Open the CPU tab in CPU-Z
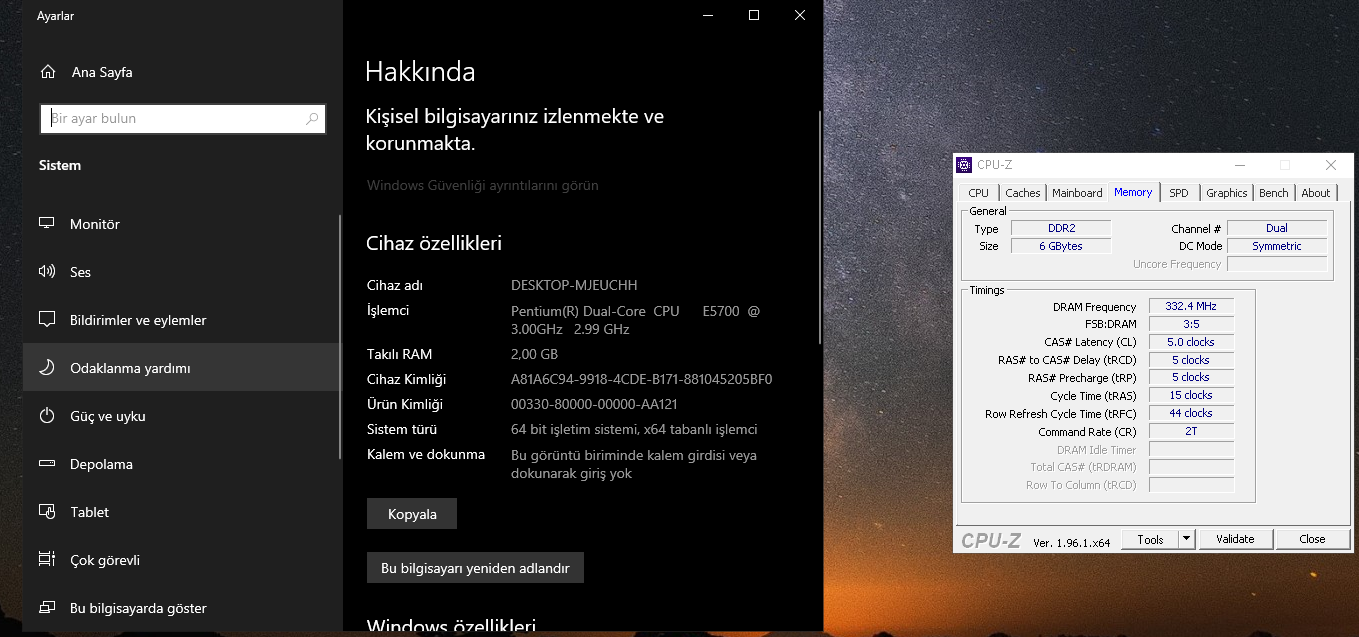The image size is (1359, 637). coord(977,192)
